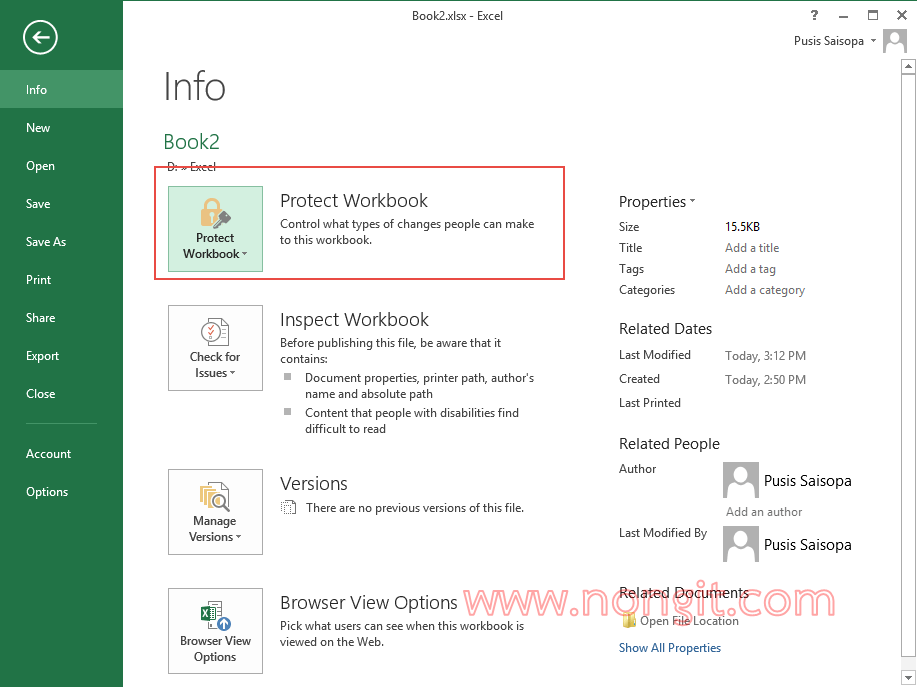Open Browser View Options button
Screen dimensions: 917x687
click(x=215, y=631)
